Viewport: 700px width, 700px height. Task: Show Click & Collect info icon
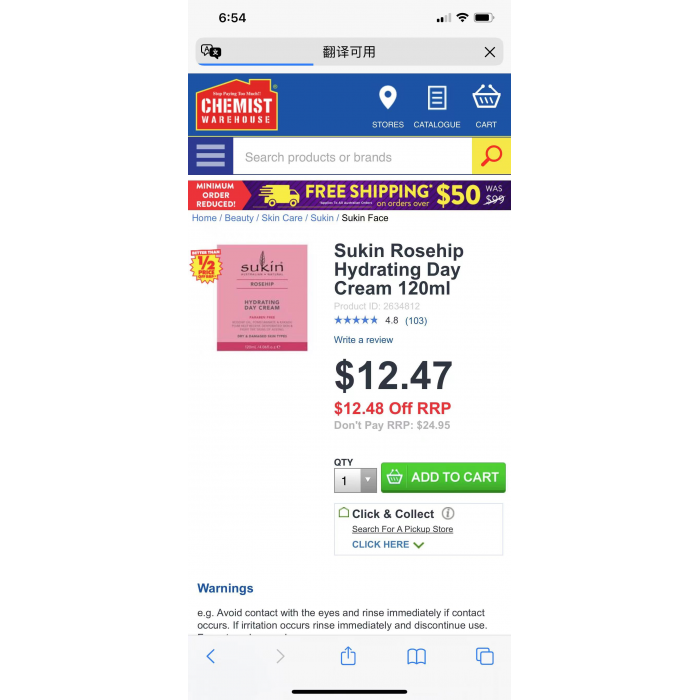pyautogui.click(x=448, y=513)
